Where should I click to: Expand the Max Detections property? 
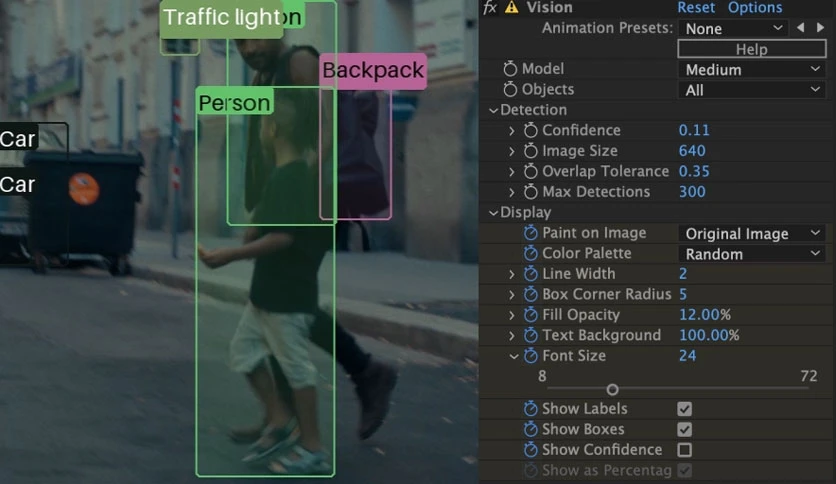(x=512, y=192)
